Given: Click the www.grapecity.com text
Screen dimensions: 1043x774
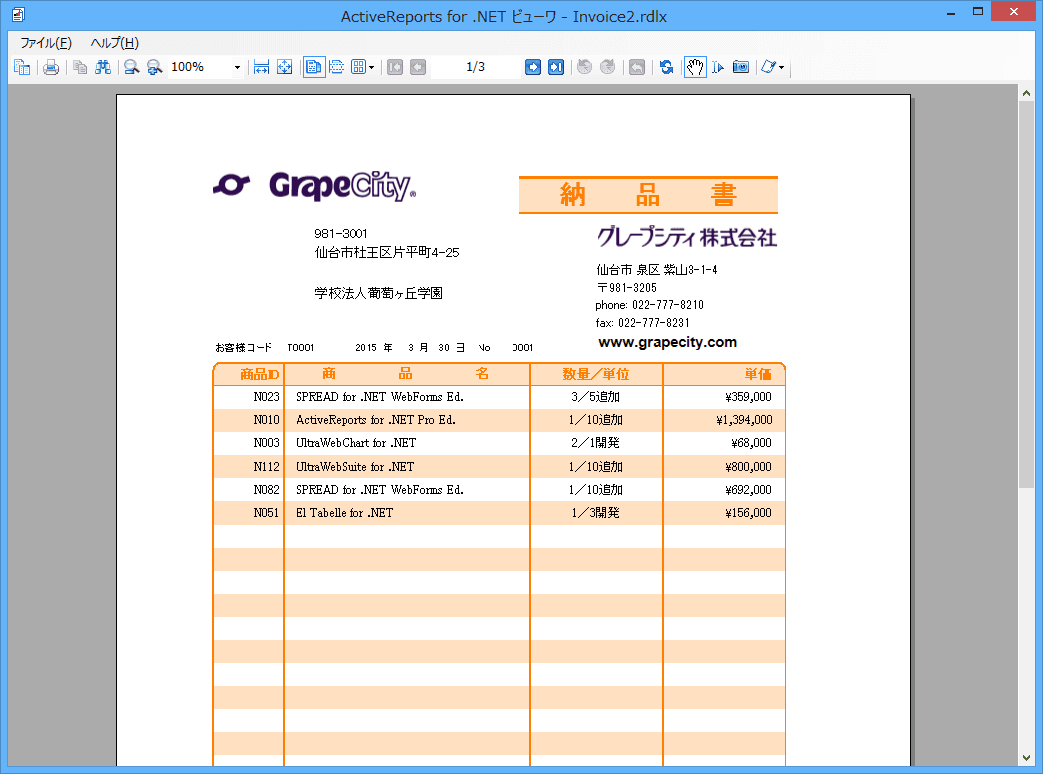Looking at the screenshot, I should 667,342.
